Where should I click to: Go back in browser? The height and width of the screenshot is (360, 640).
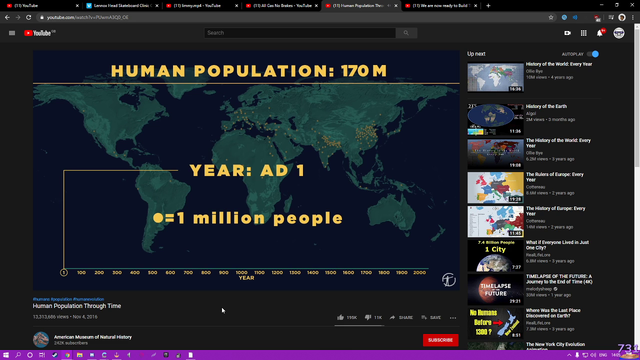[x=7, y=17]
